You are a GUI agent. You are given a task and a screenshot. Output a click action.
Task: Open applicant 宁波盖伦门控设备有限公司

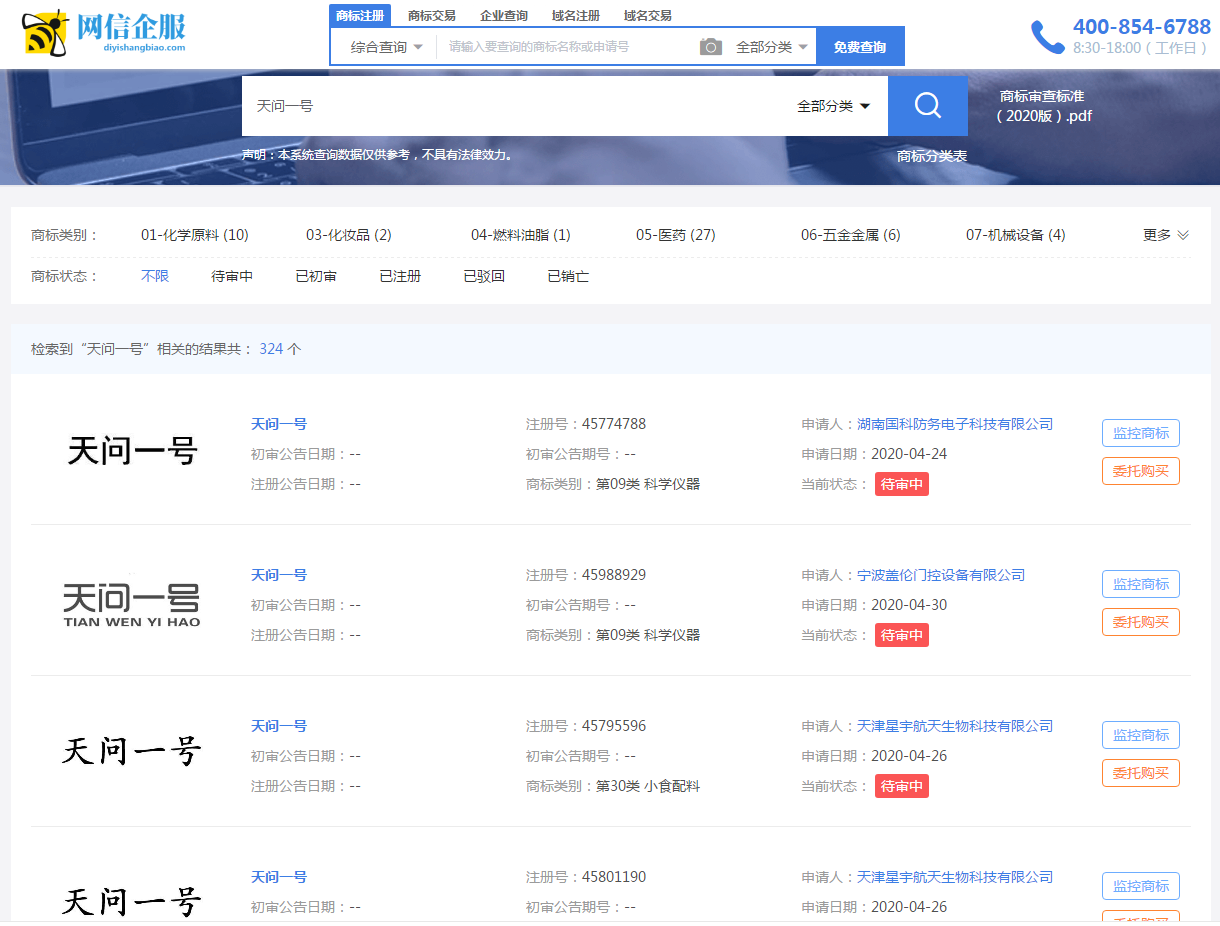pos(941,575)
